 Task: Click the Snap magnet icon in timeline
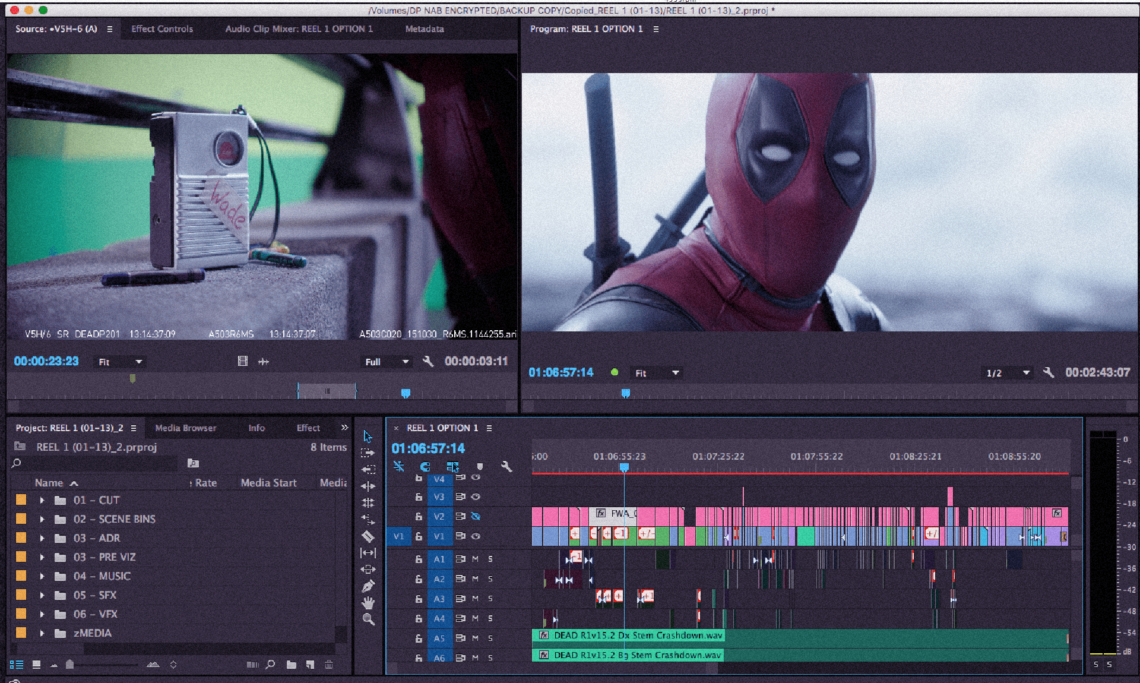click(425, 467)
